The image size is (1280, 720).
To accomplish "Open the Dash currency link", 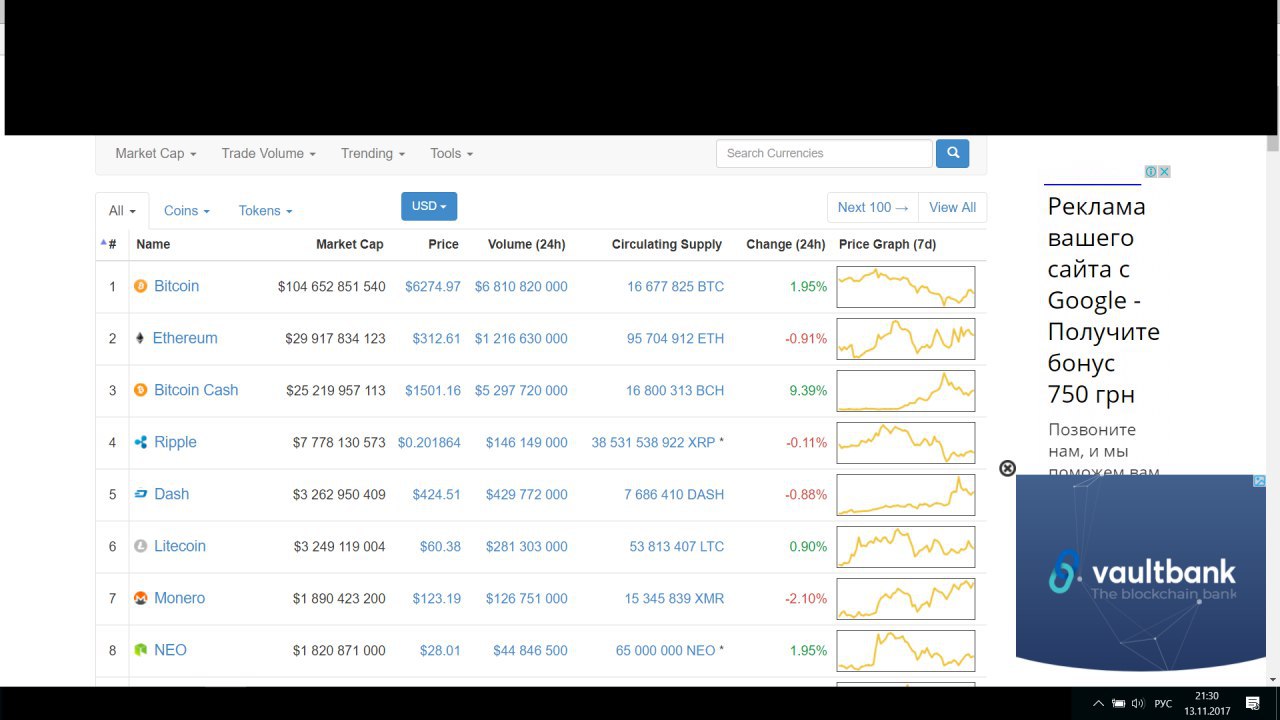I will pos(171,494).
